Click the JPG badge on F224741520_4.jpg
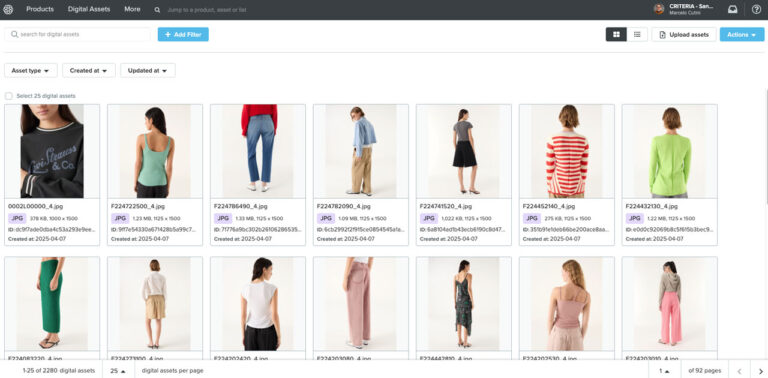Viewport: 768px width, 378px height. (429, 218)
